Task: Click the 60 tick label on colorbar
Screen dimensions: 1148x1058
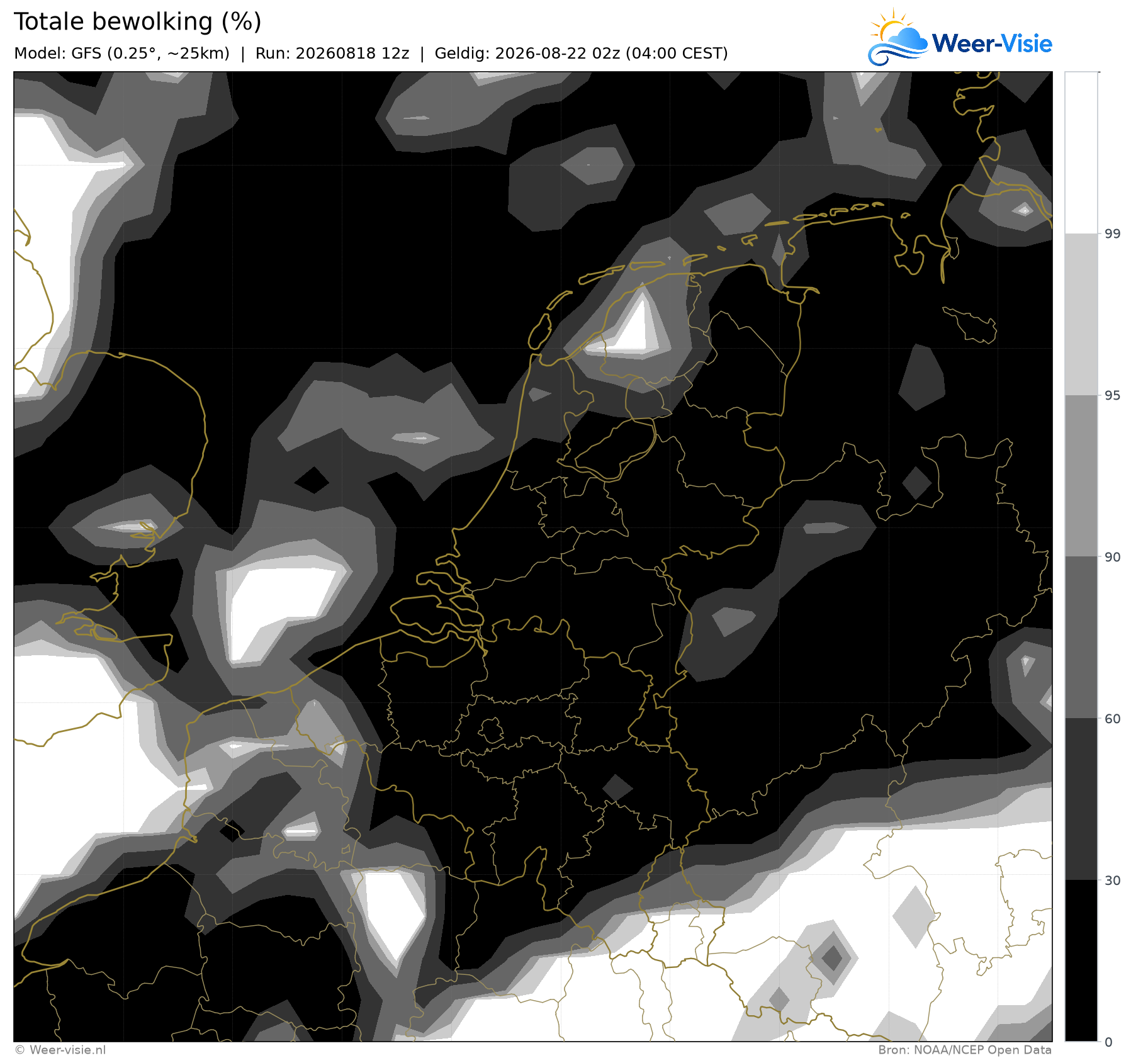Action: 1113,719
